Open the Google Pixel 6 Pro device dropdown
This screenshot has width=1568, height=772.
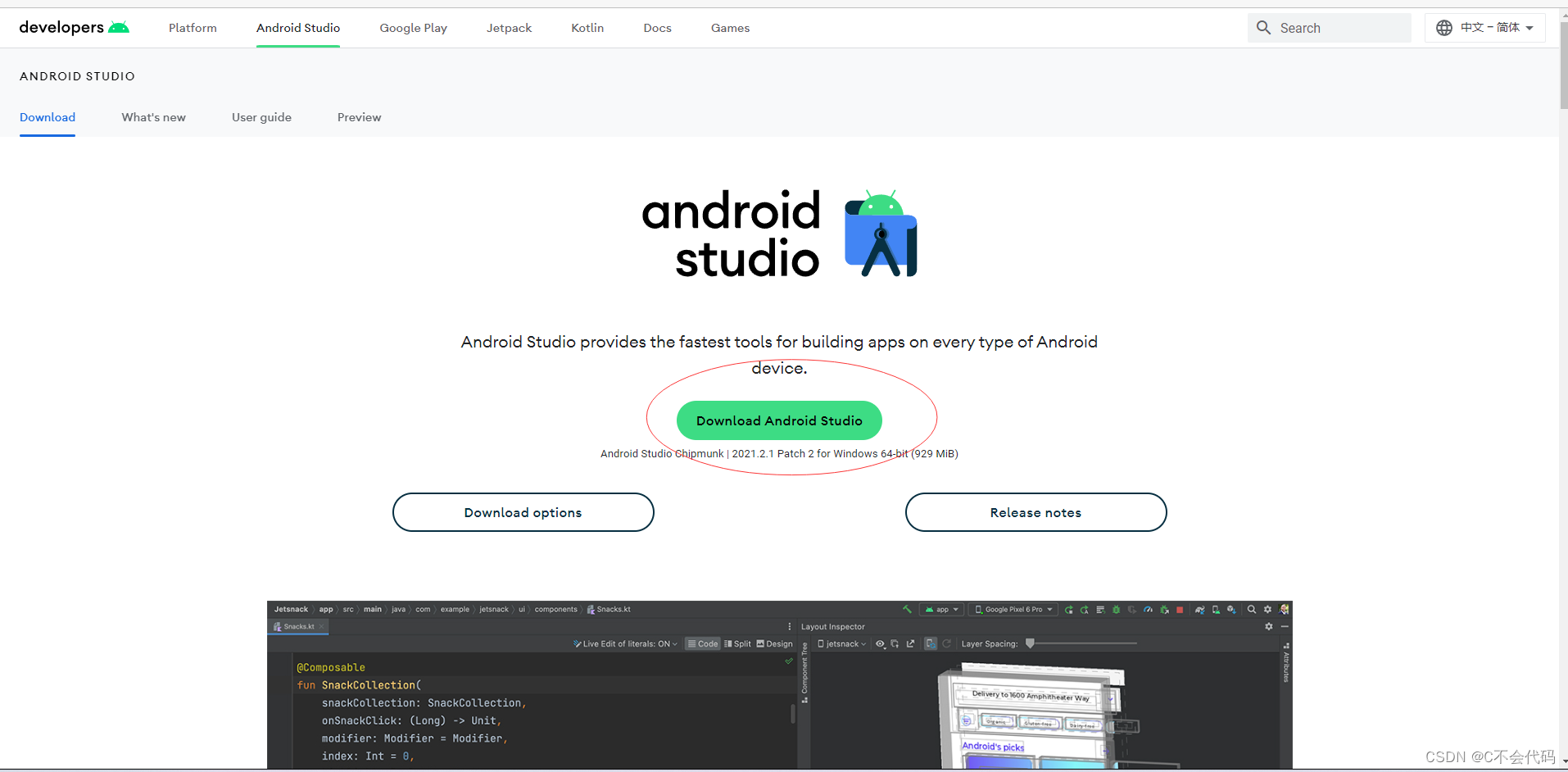[x=1013, y=610]
